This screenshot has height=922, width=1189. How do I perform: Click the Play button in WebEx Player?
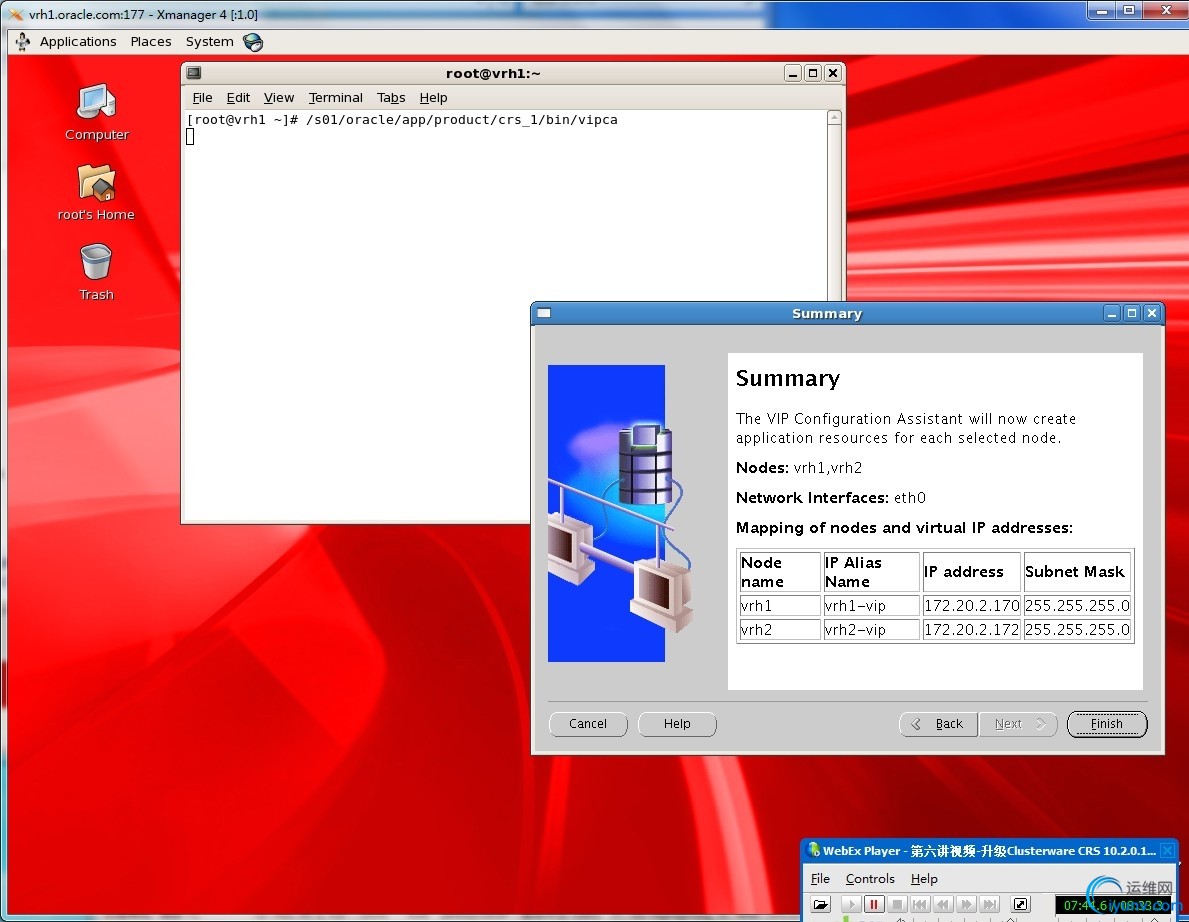tap(851, 905)
